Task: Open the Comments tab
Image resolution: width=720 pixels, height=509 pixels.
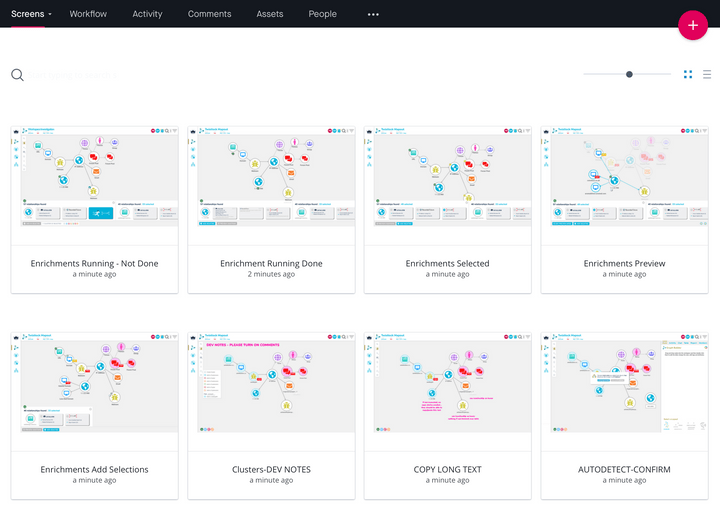Action: [x=209, y=14]
